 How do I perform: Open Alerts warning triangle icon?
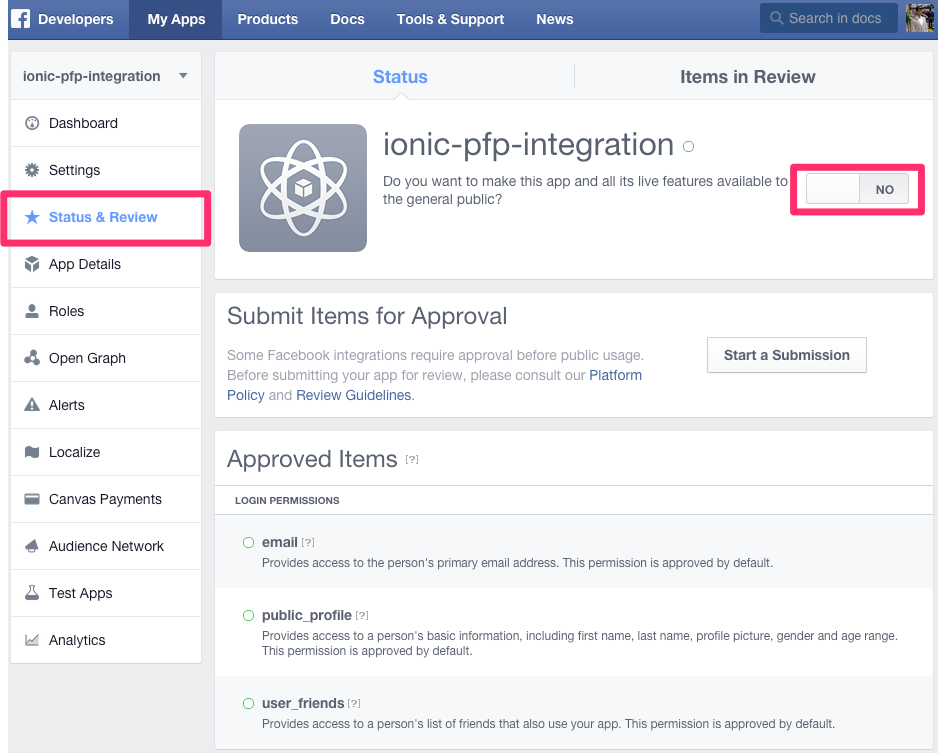[31, 405]
